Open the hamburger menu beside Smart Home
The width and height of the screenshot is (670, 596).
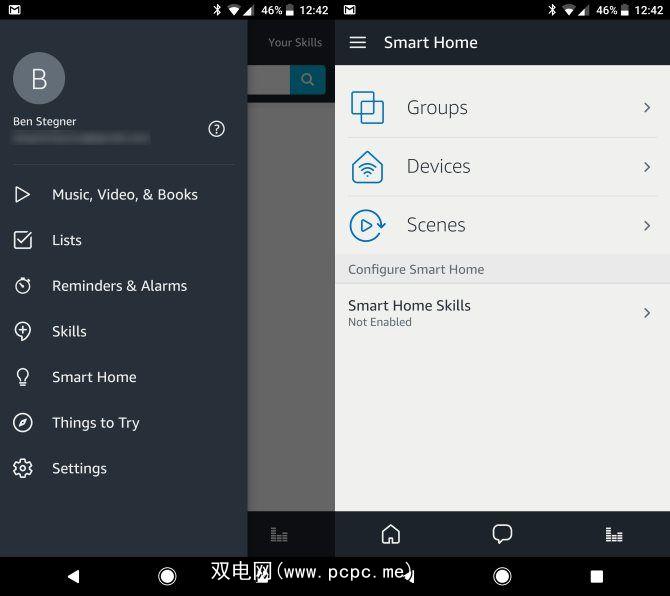pos(358,42)
